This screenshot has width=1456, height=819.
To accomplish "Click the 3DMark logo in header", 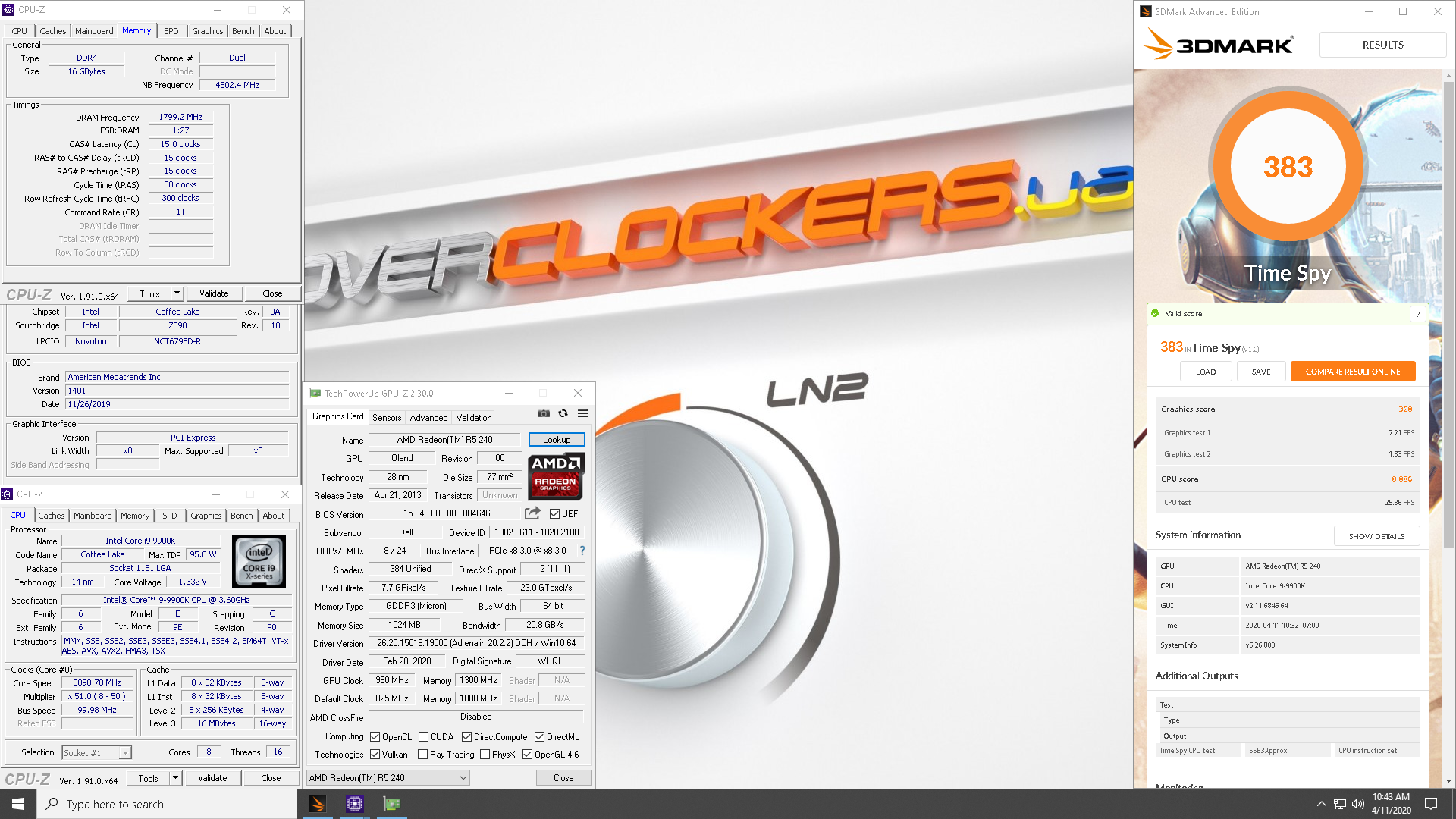I will pyautogui.click(x=1219, y=45).
